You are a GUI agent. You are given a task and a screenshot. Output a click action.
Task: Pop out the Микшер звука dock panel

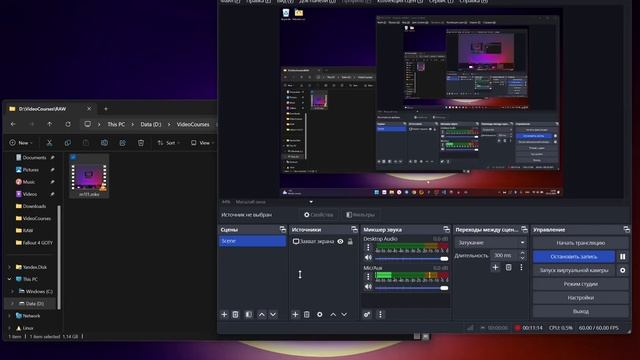446,229
